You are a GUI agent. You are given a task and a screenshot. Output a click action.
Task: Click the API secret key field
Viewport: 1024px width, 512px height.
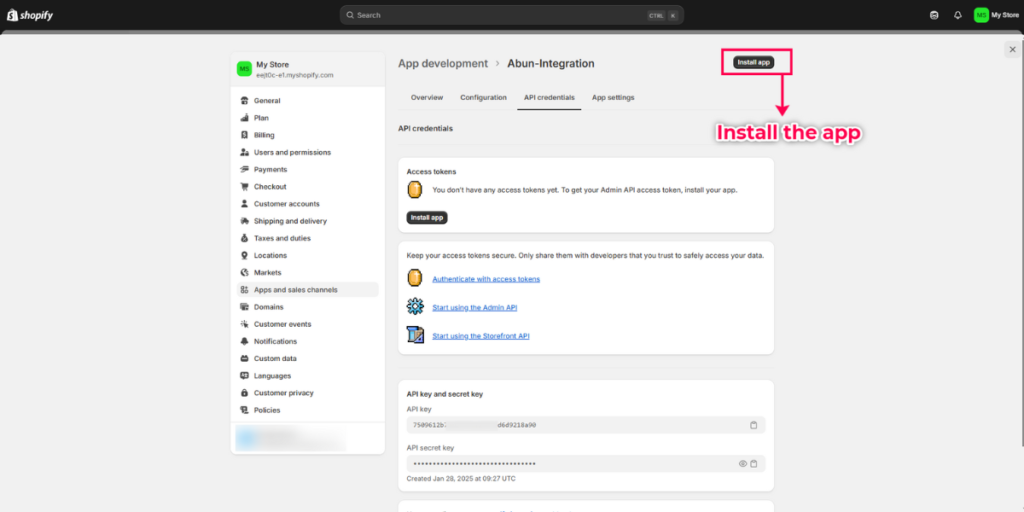(x=586, y=464)
